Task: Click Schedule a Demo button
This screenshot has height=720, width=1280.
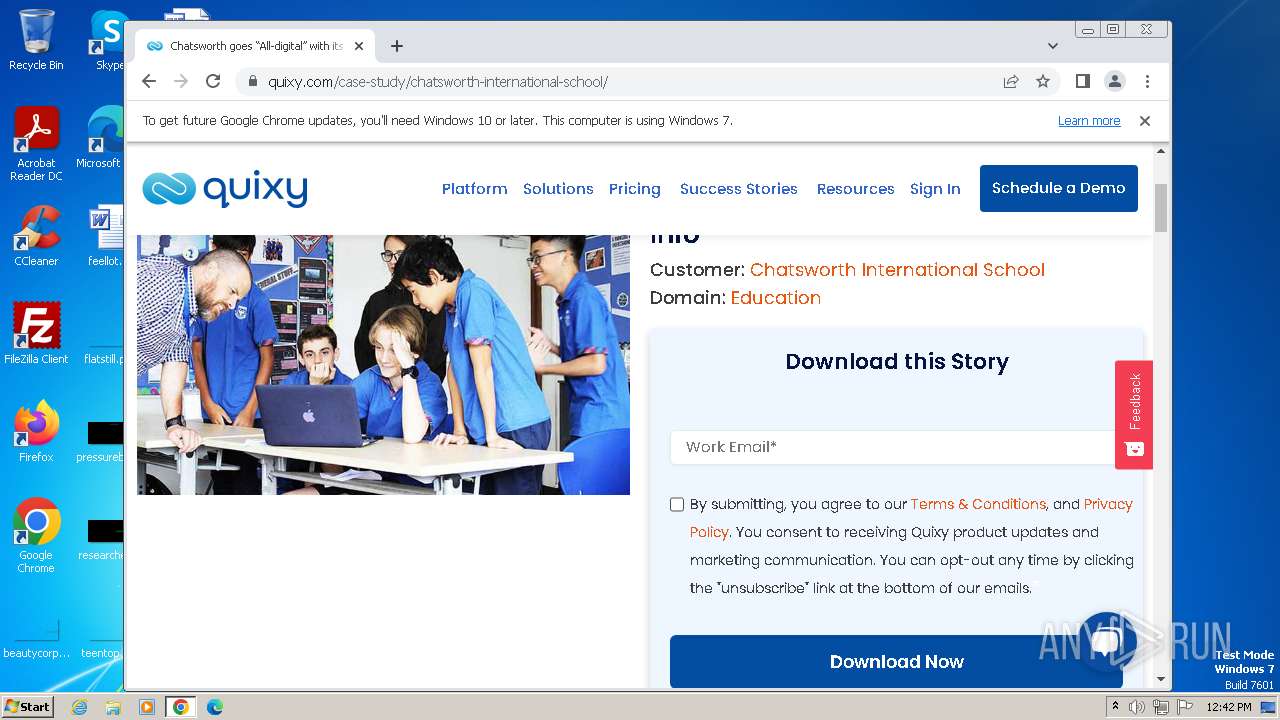Action: click(x=1059, y=188)
